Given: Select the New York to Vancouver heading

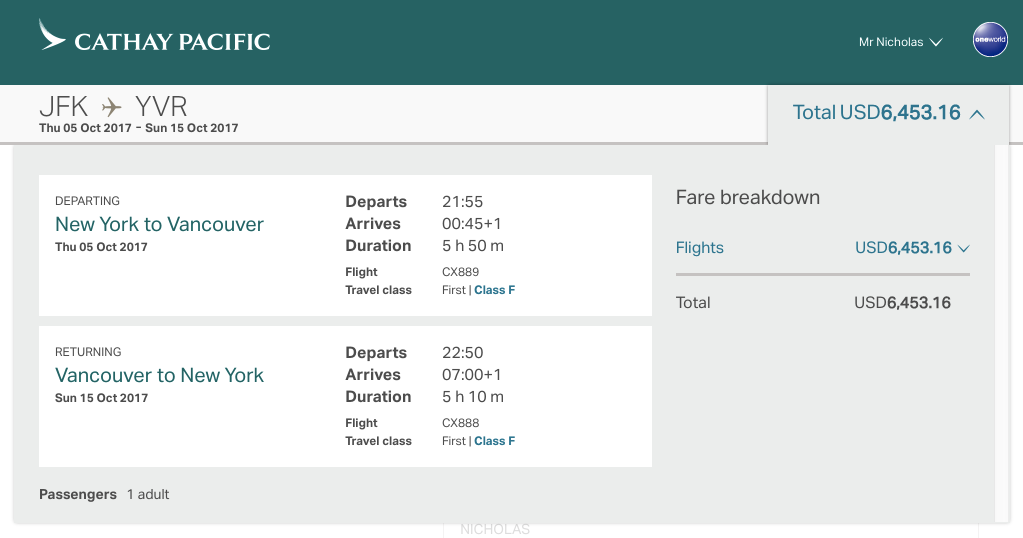Looking at the screenshot, I should point(159,224).
